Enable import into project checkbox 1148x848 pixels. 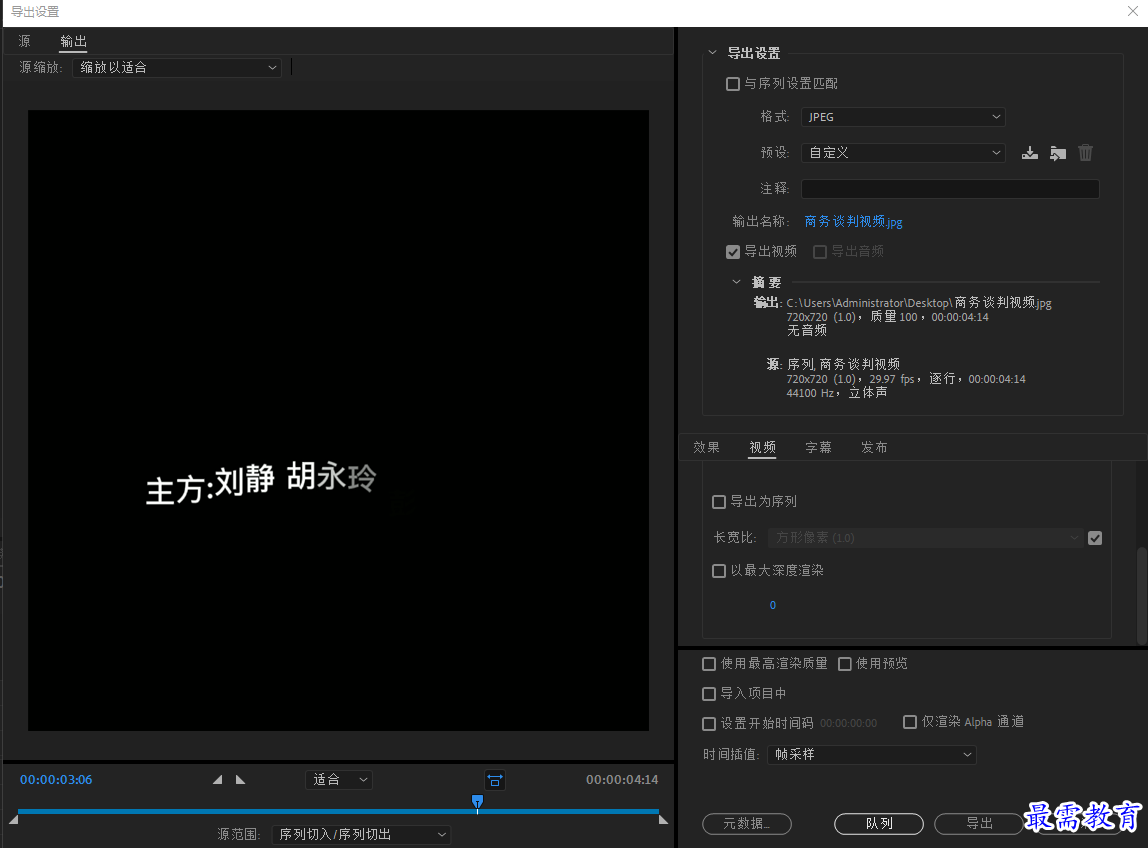pyautogui.click(x=708, y=693)
